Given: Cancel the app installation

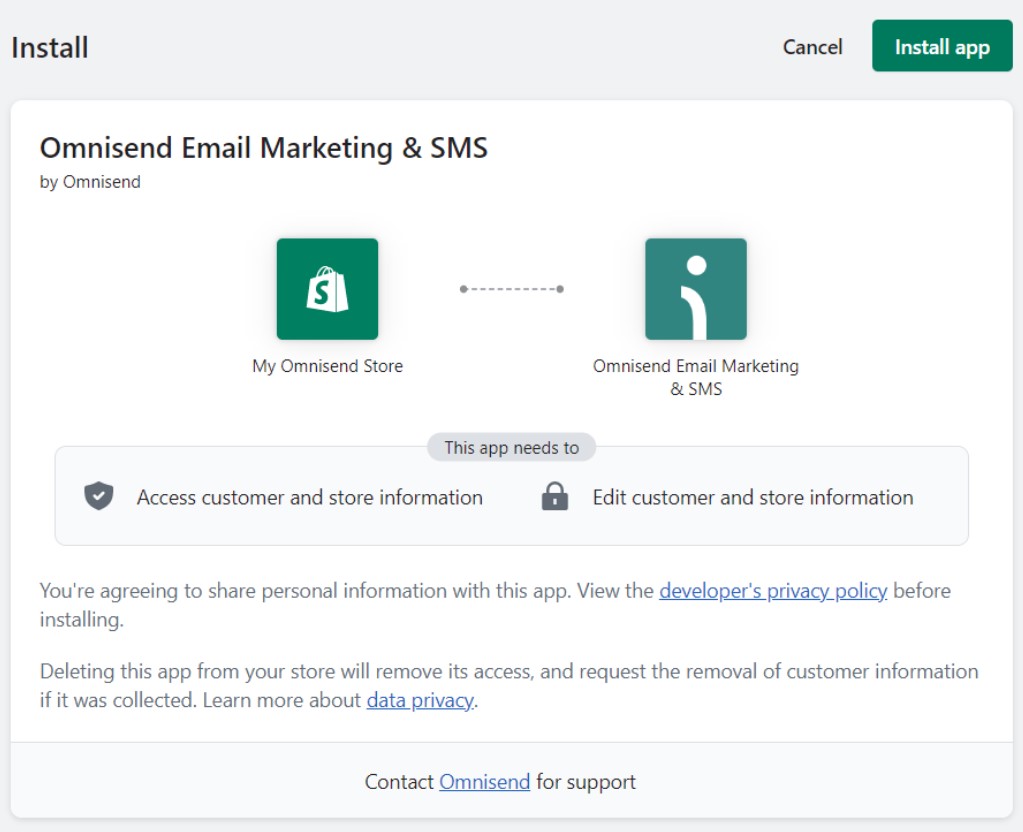Looking at the screenshot, I should pyautogui.click(x=812, y=47).
